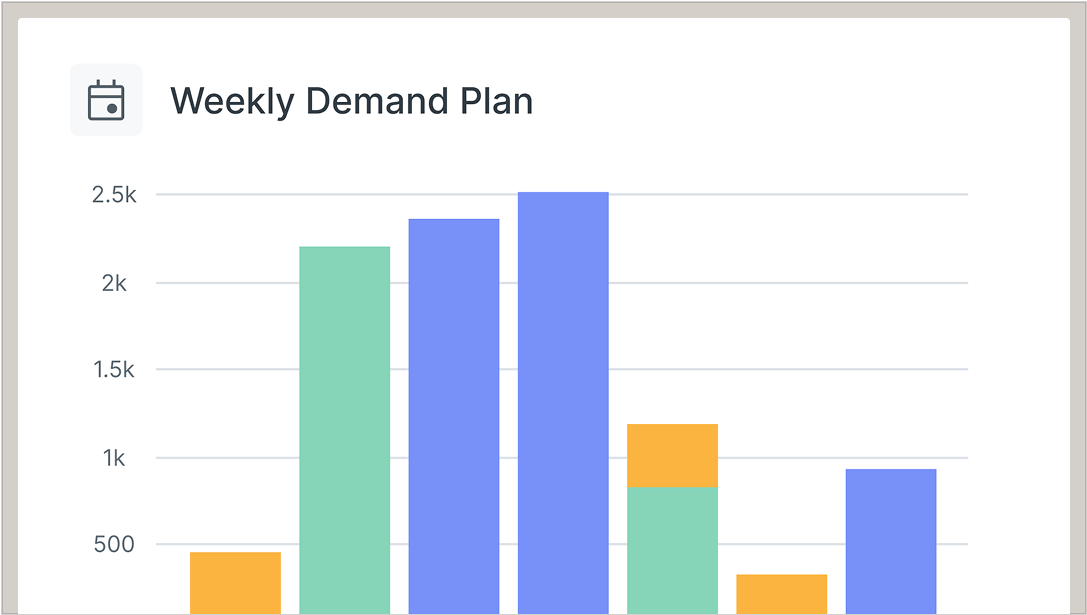Select the shortest orange bar
The height and width of the screenshot is (615, 1087).
tap(781, 593)
